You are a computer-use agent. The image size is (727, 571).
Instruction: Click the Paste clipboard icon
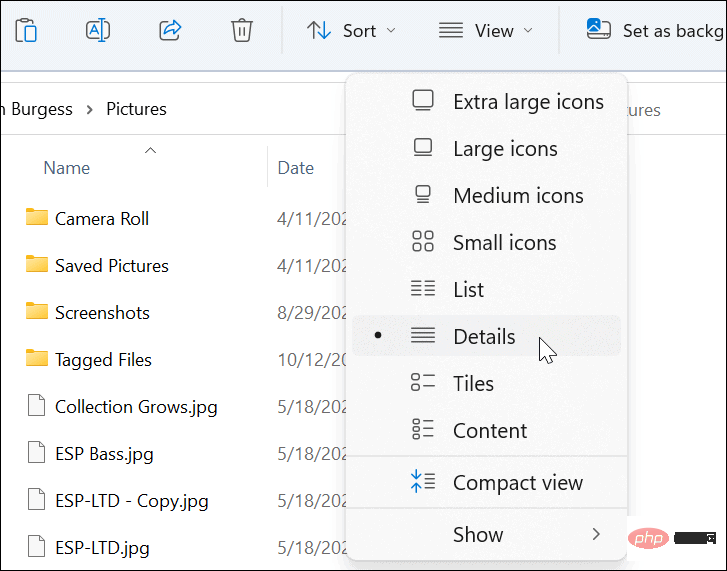26,30
